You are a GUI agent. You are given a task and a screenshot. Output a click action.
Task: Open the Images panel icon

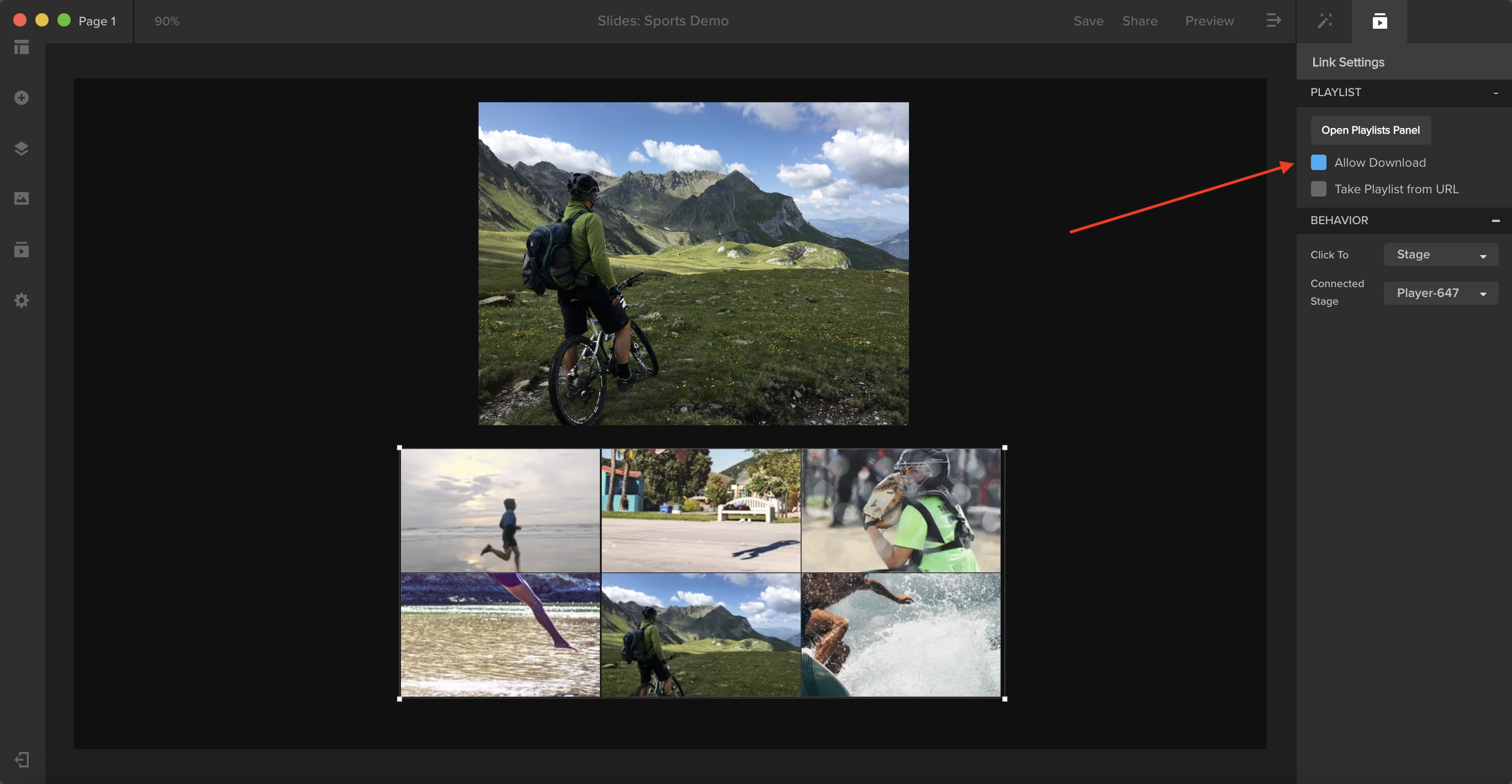[21, 198]
